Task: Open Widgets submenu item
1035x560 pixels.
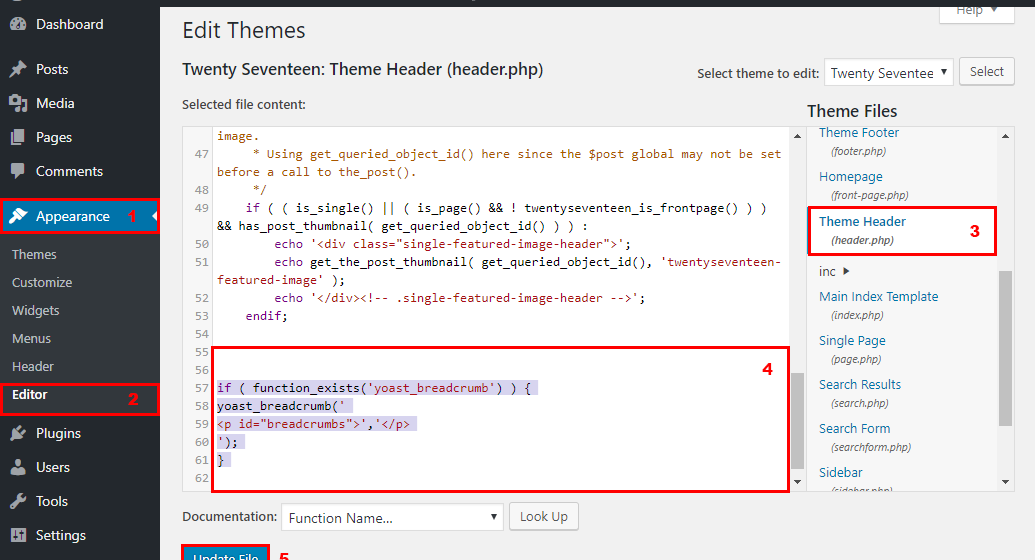Action: (36, 310)
